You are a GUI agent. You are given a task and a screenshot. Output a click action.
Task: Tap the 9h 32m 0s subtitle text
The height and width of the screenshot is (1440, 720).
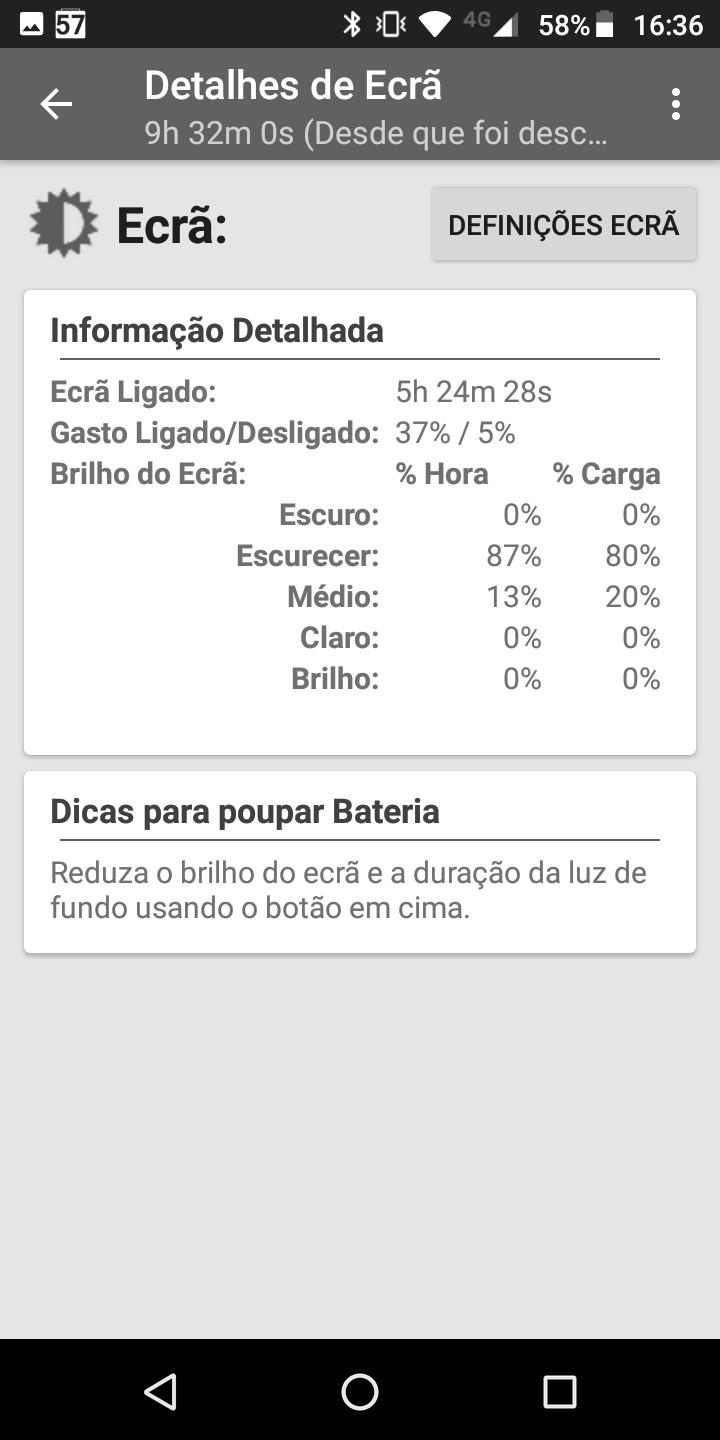375,133
